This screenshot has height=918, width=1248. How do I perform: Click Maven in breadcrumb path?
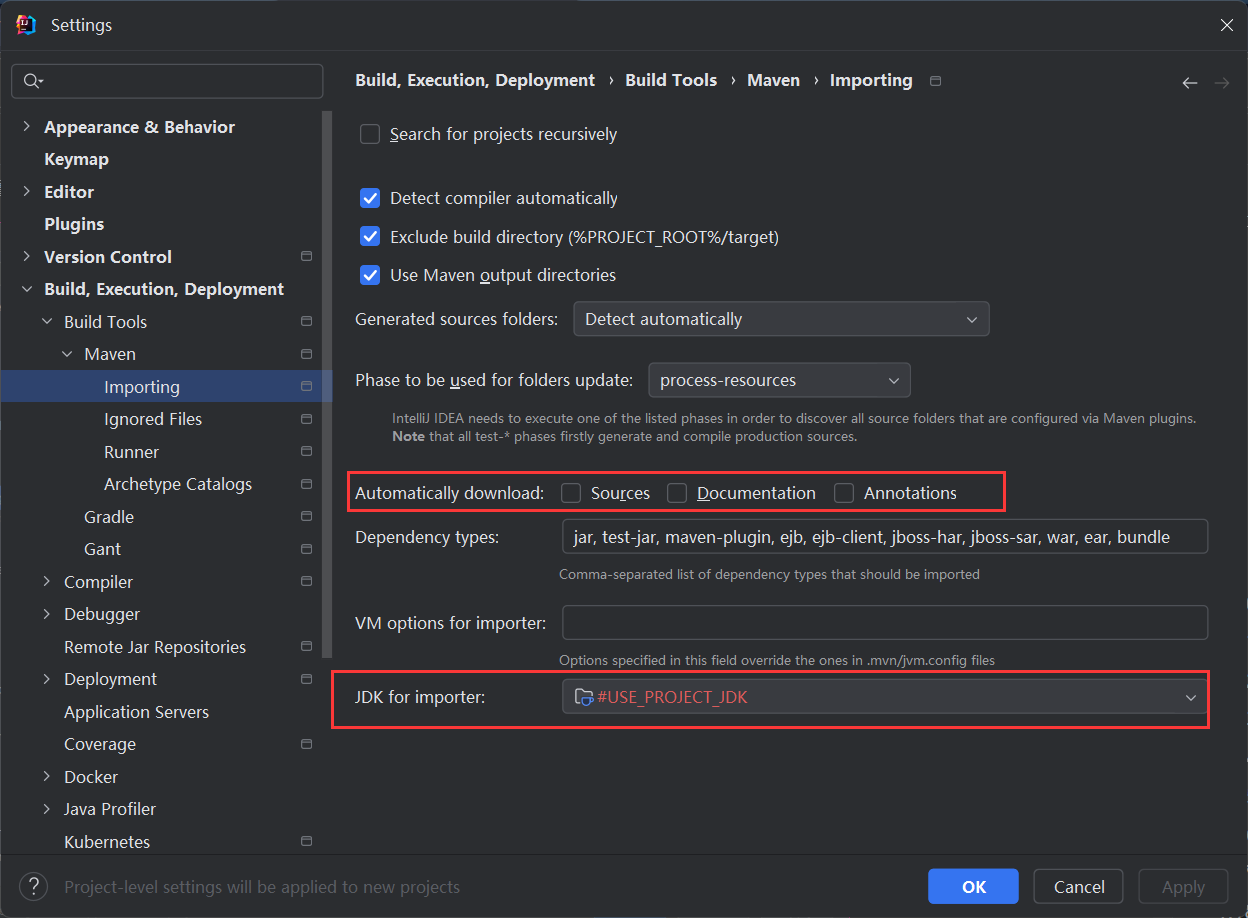773,80
